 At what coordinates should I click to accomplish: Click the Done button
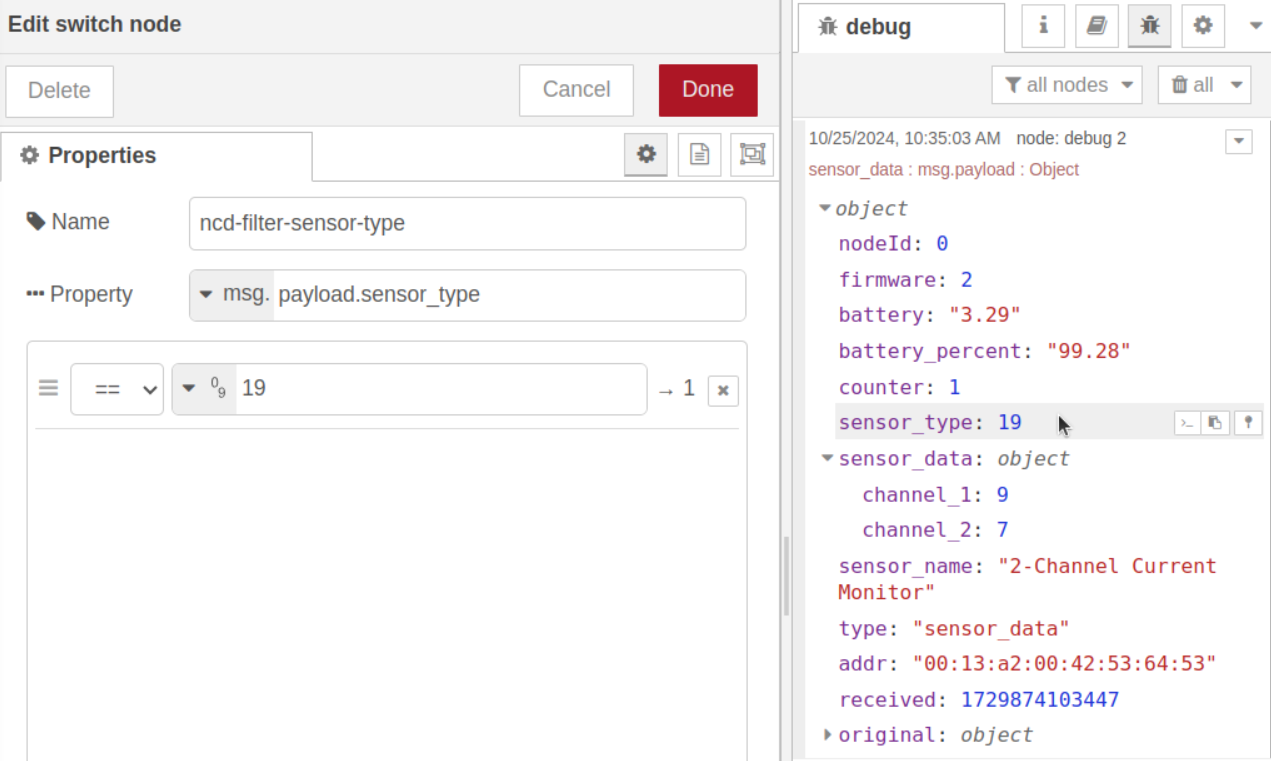click(x=708, y=90)
